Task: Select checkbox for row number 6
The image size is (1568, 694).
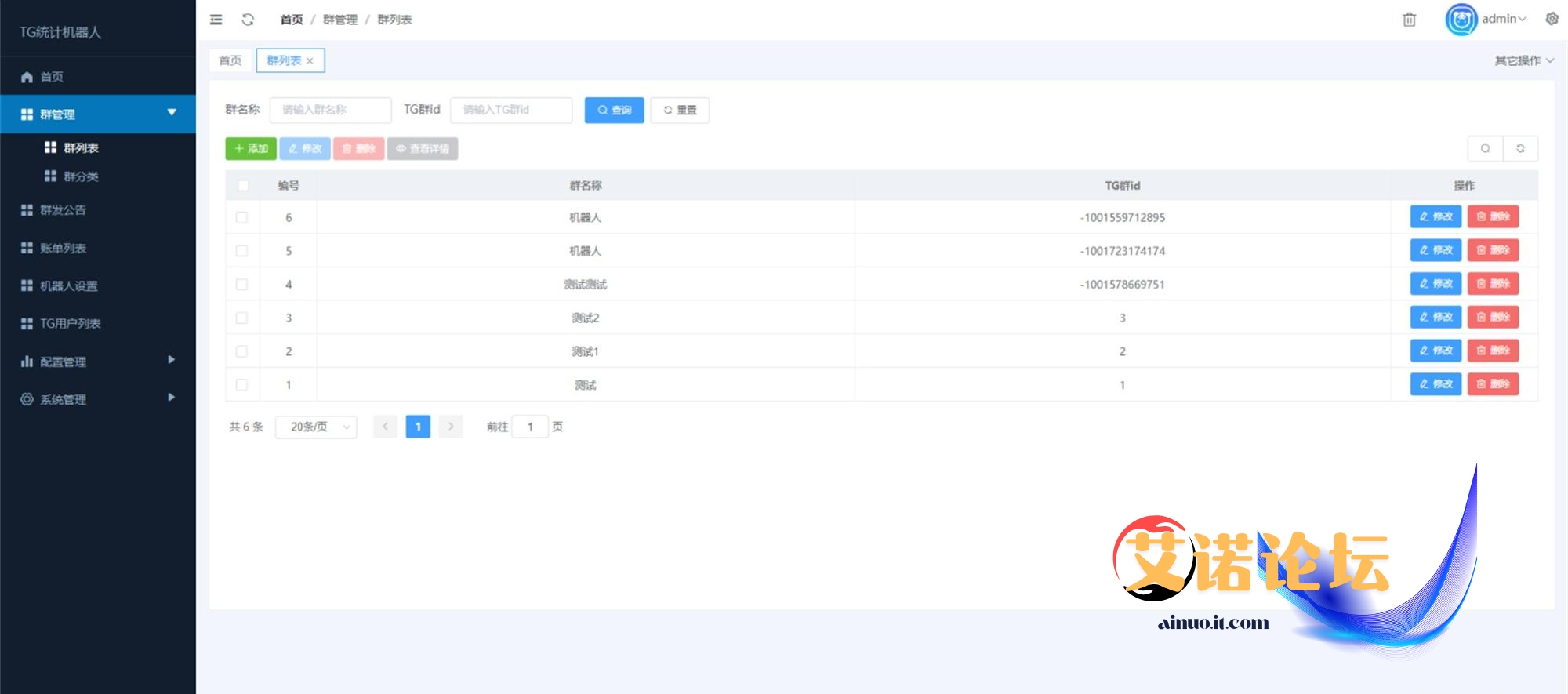Action: tap(242, 217)
